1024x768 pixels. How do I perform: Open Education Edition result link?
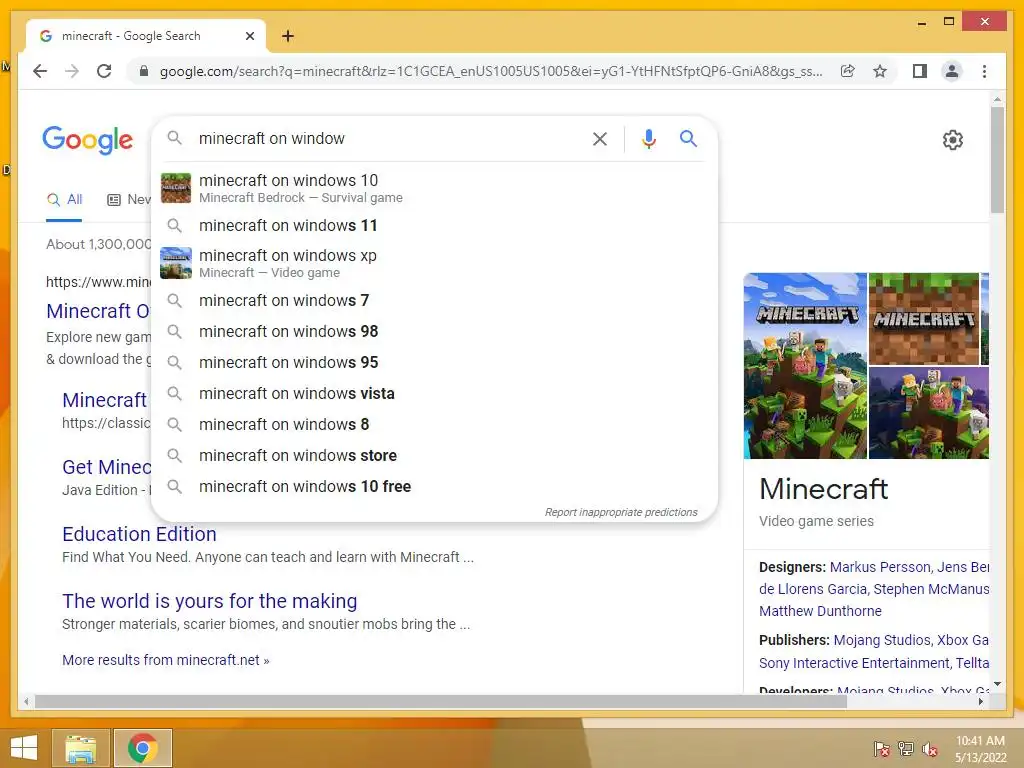pyautogui.click(x=139, y=534)
